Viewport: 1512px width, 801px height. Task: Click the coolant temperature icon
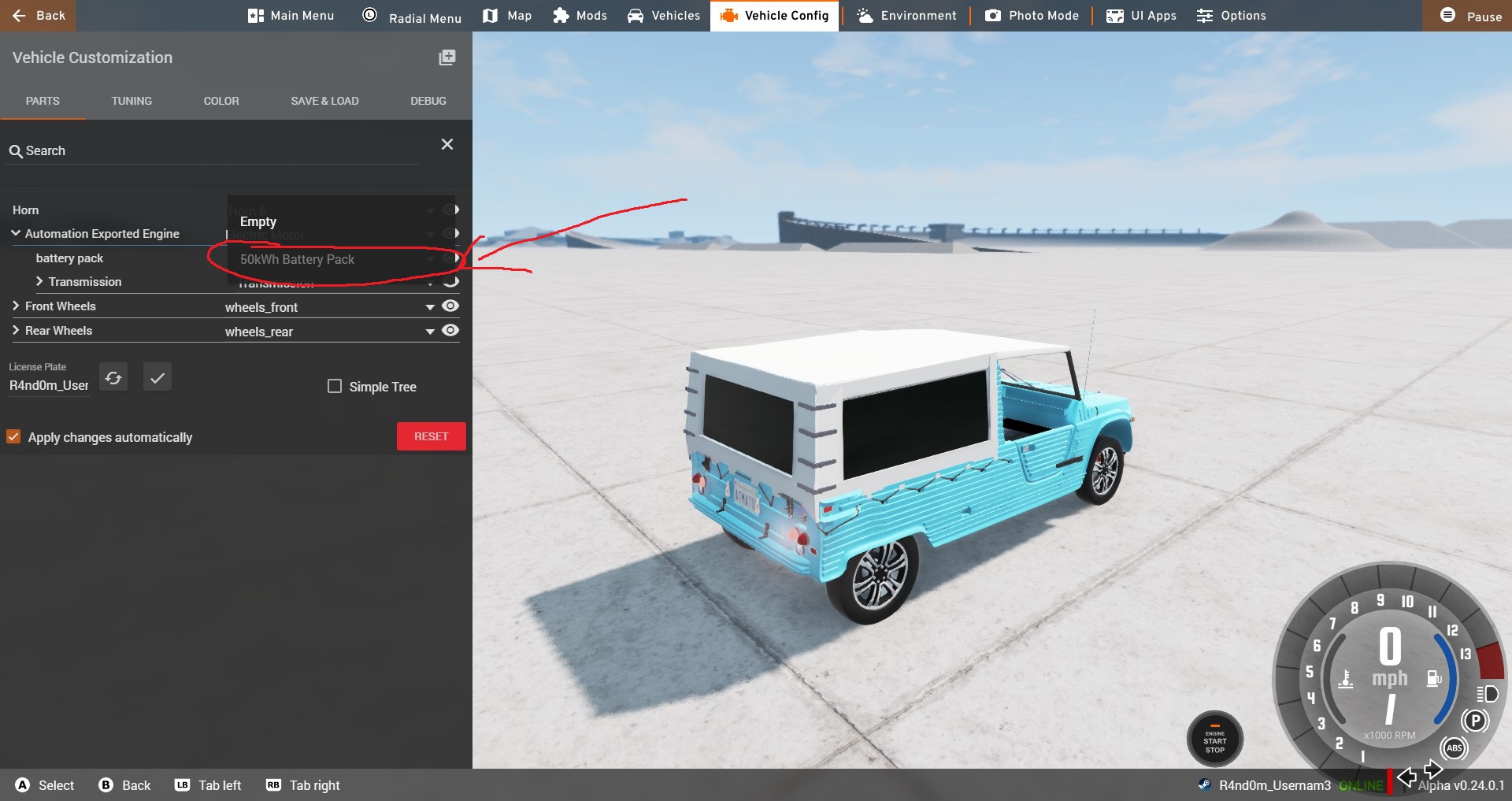click(x=1346, y=678)
